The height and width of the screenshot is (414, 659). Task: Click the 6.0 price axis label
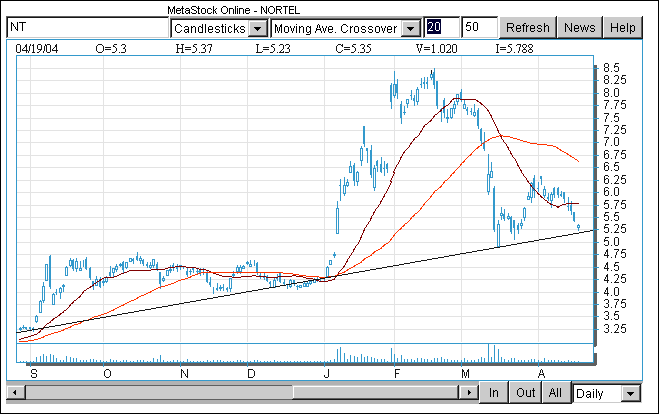click(611, 192)
